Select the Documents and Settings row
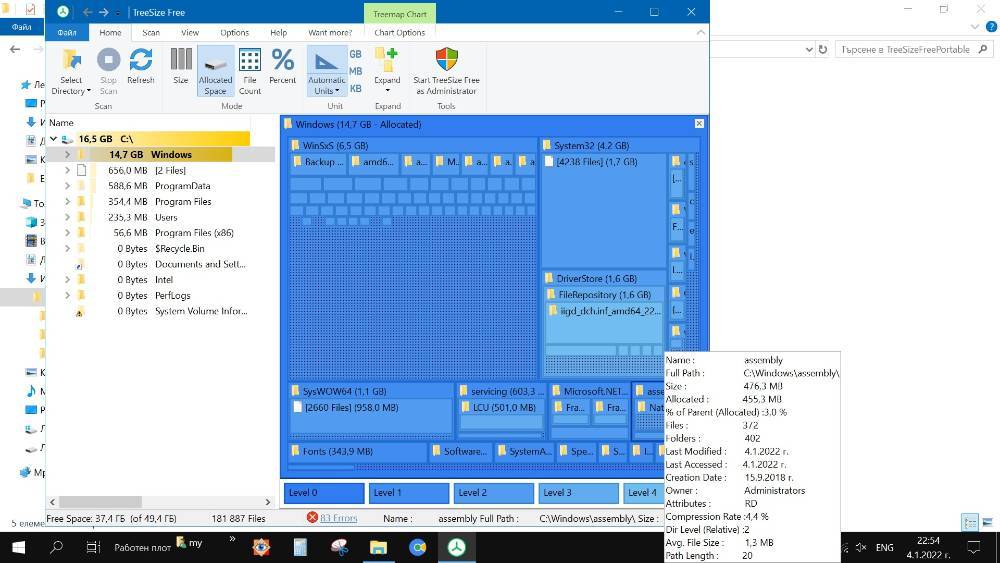This screenshot has width=1000, height=563. click(161, 264)
